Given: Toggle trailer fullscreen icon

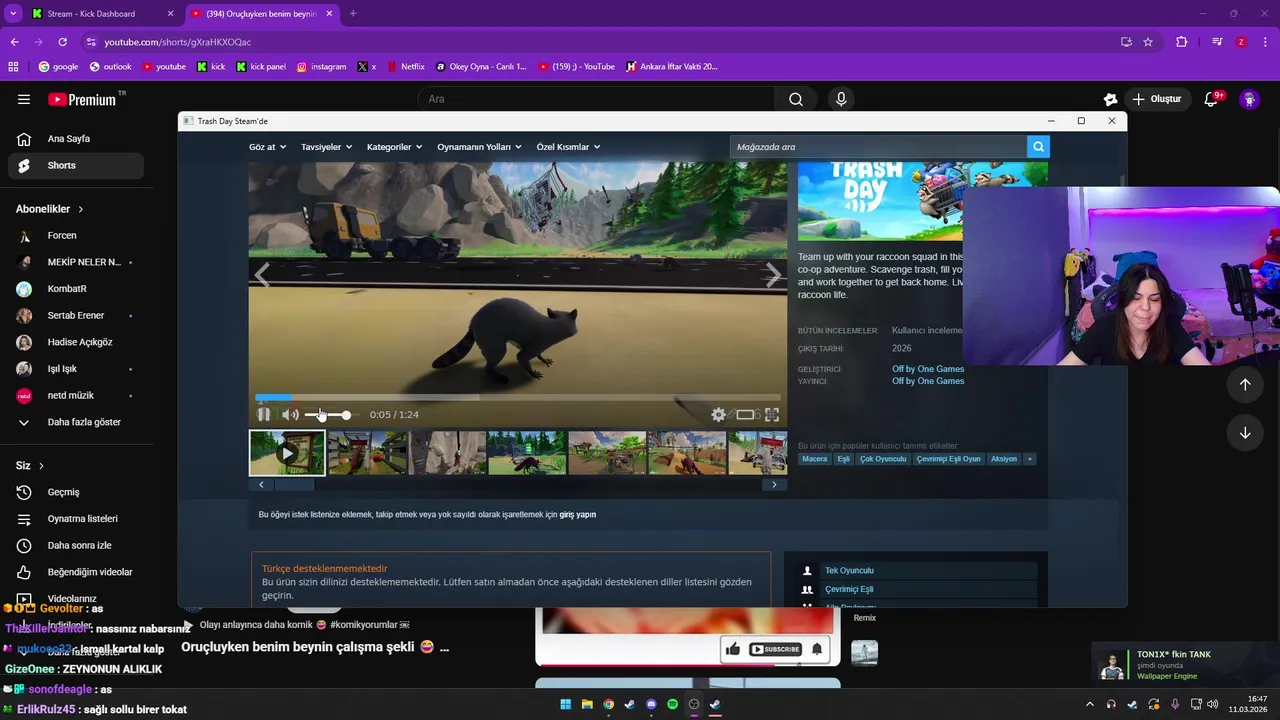Looking at the screenshot, I should pos(771,414).
